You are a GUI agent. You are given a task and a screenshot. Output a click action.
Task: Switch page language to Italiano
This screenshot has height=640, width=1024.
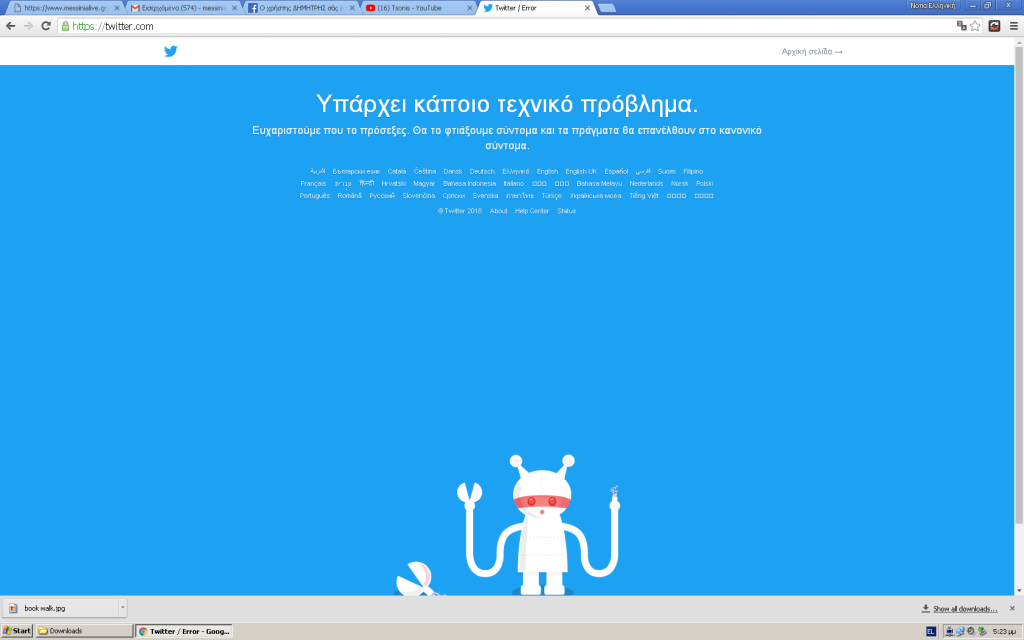pos(513,184)
